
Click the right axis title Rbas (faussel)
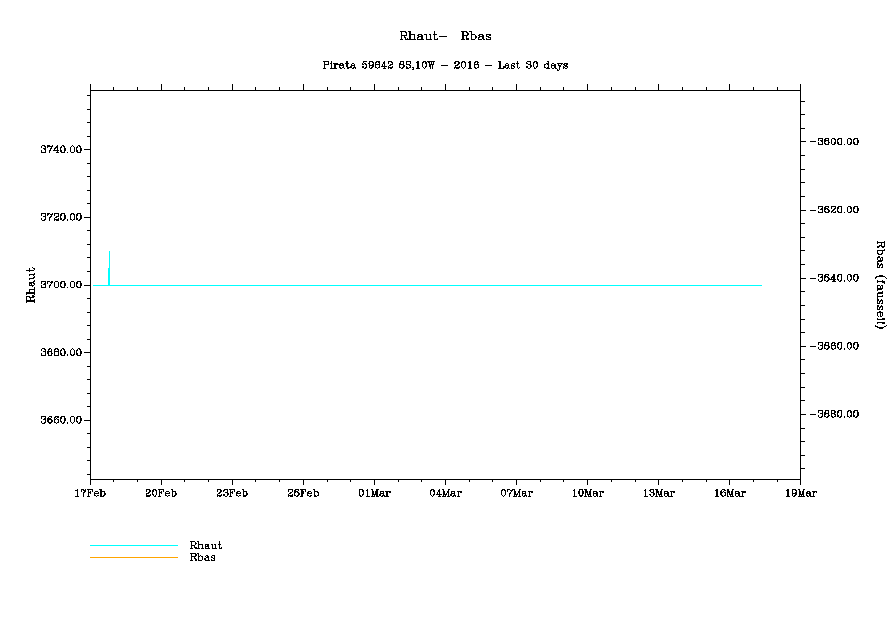pyautogui.click(x=880, y=285)
